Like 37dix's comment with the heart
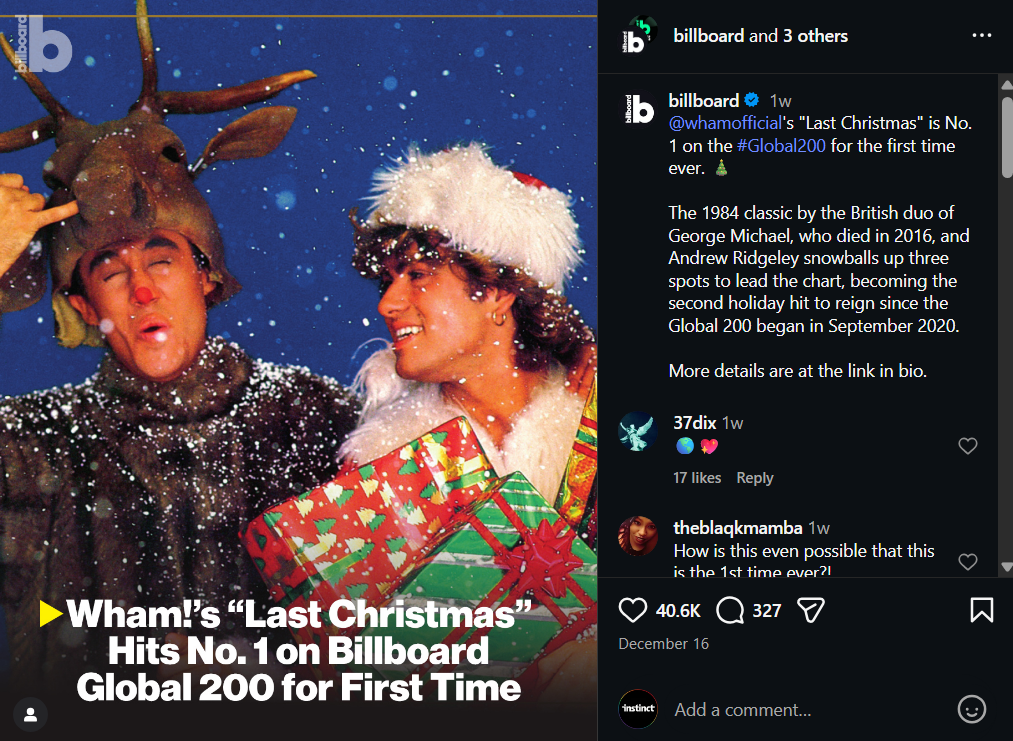The image size is (1013, 741). coord(967,446)
